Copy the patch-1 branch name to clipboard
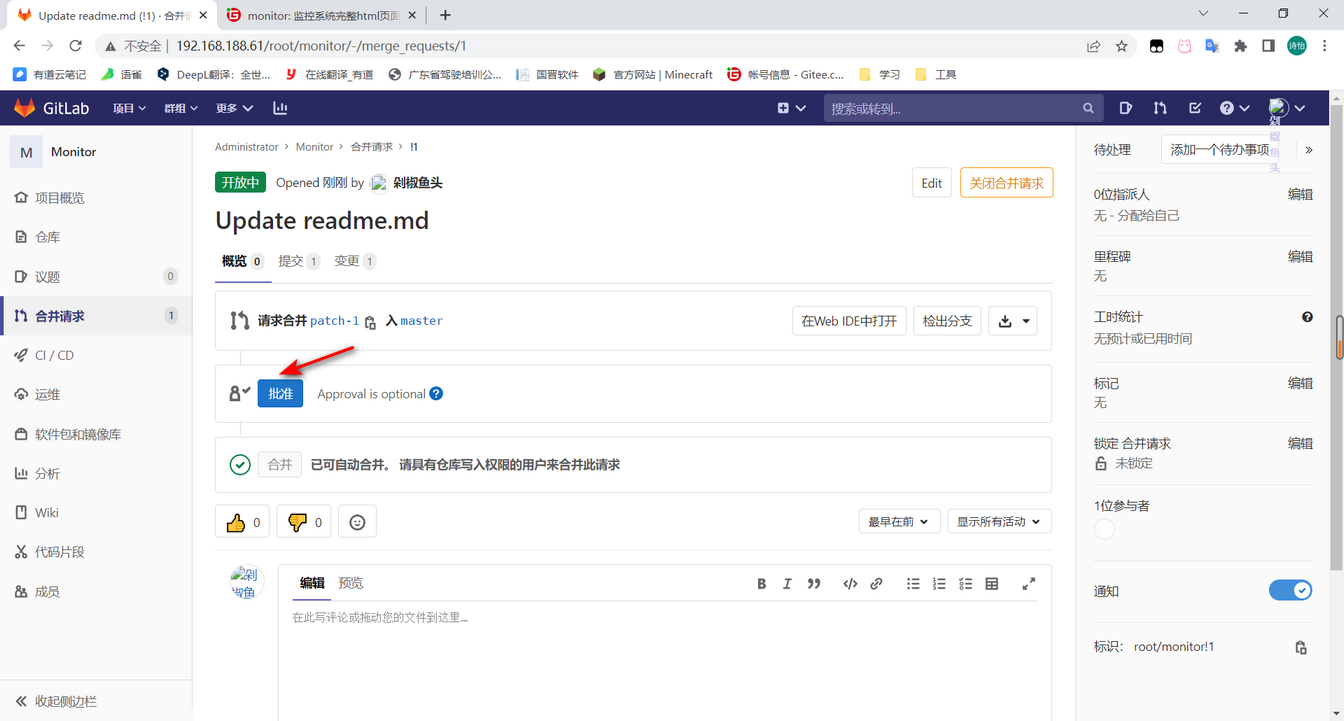 pos(369,321)
